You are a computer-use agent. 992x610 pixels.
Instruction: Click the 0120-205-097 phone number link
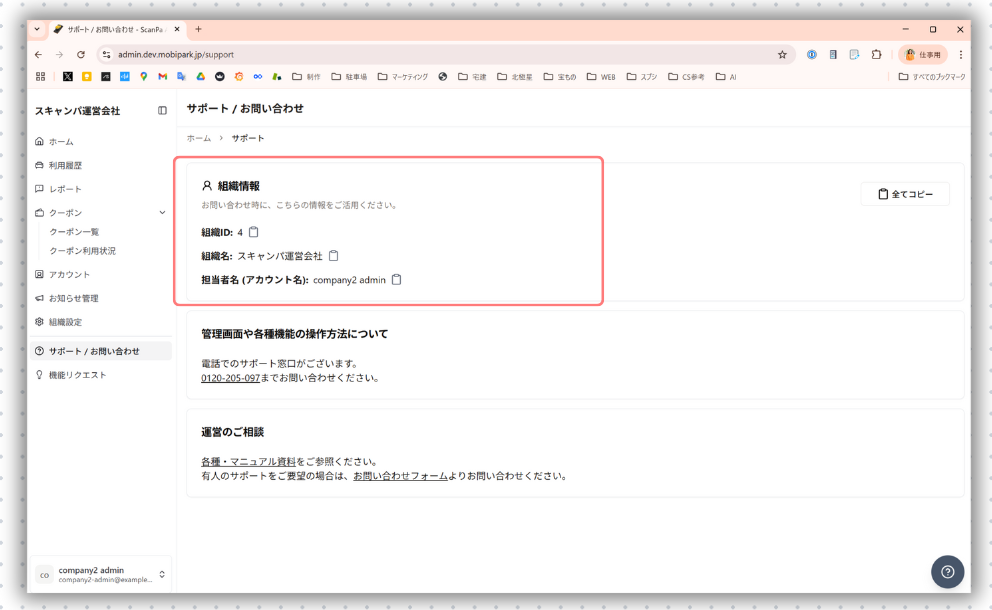pos(230,379)
